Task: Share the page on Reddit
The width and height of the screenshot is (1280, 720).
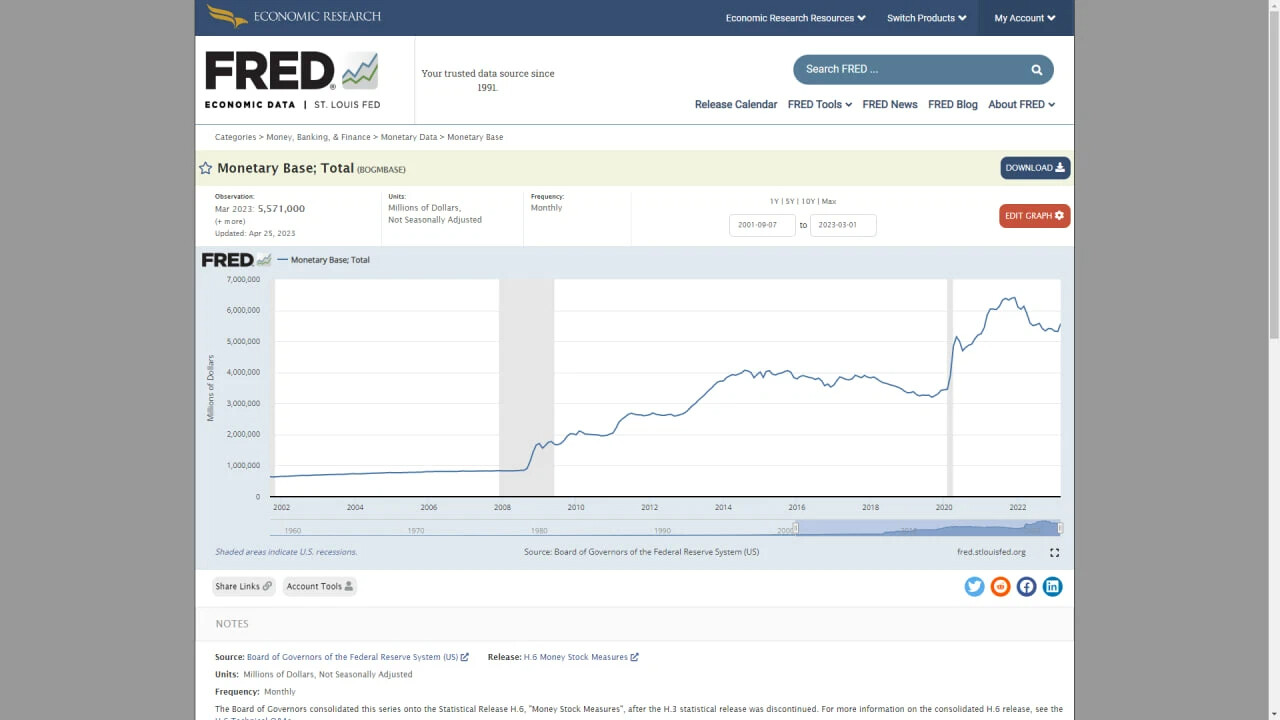Action: click(1000, 587)
